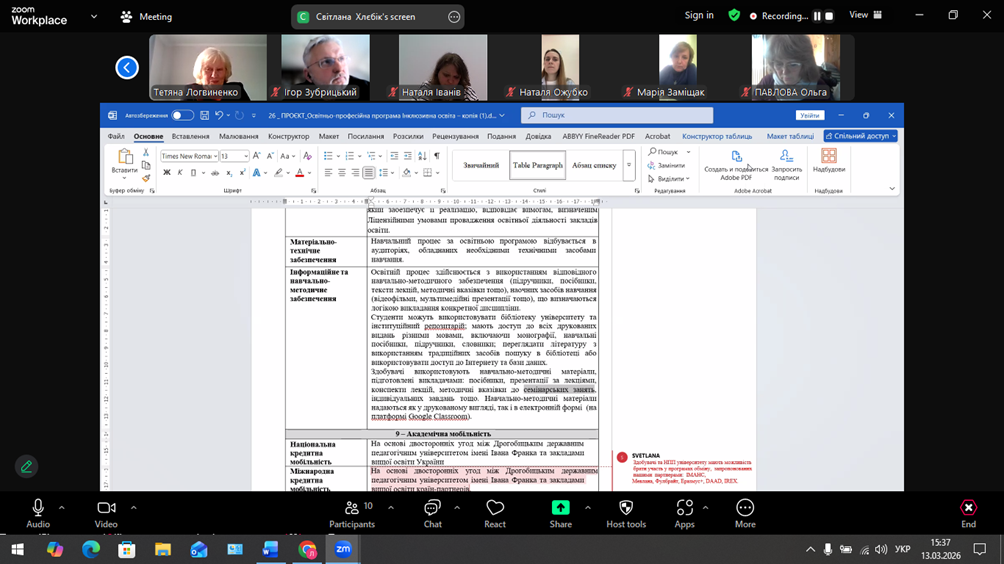The height and width of the screenshot is (564, 1004).
Task: Pause the meeting recording
Action: click(x=817, y=16)
